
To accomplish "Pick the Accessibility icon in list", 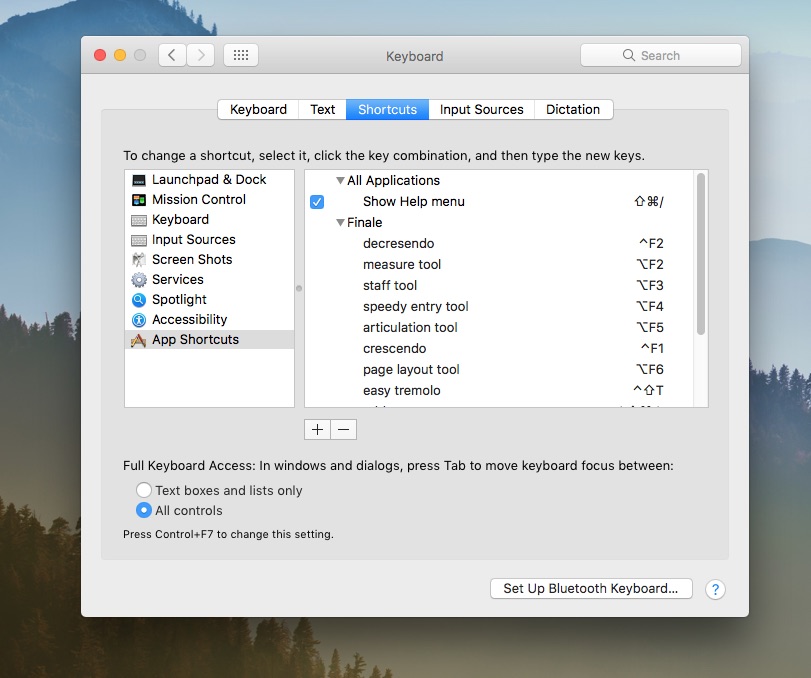I will tap(139, 320).
